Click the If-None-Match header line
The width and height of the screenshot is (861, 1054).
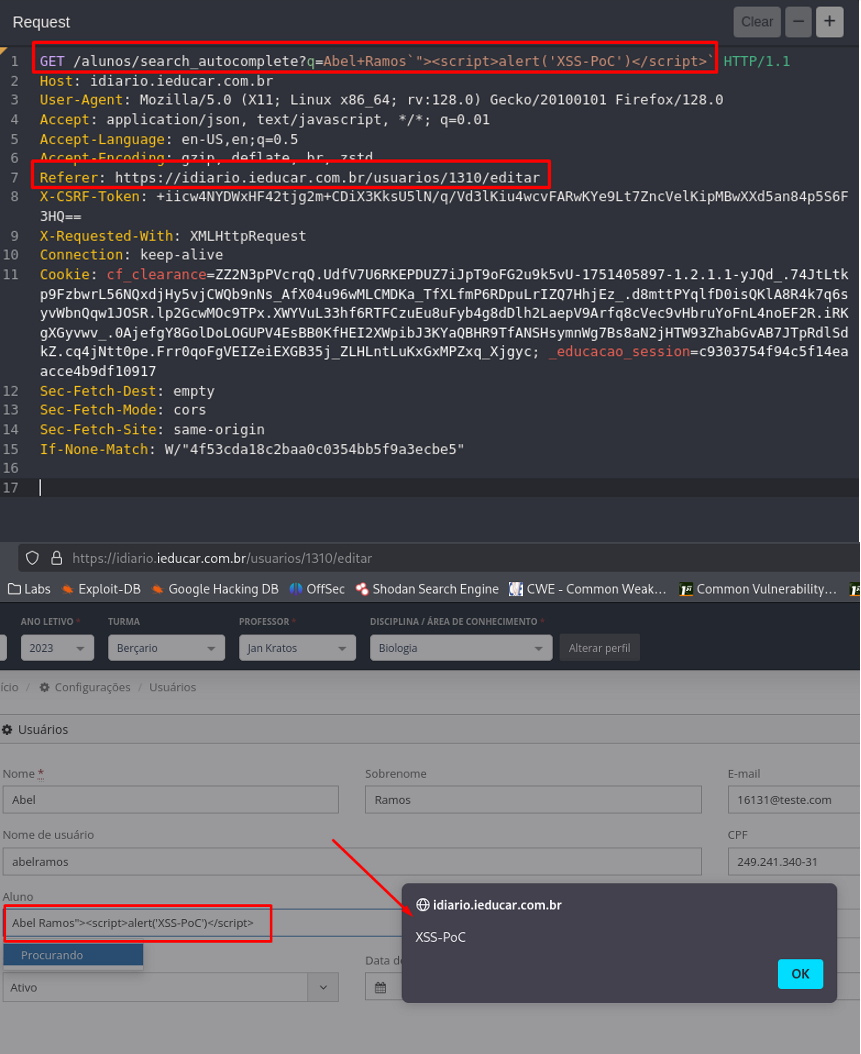[x=252, y=449]
